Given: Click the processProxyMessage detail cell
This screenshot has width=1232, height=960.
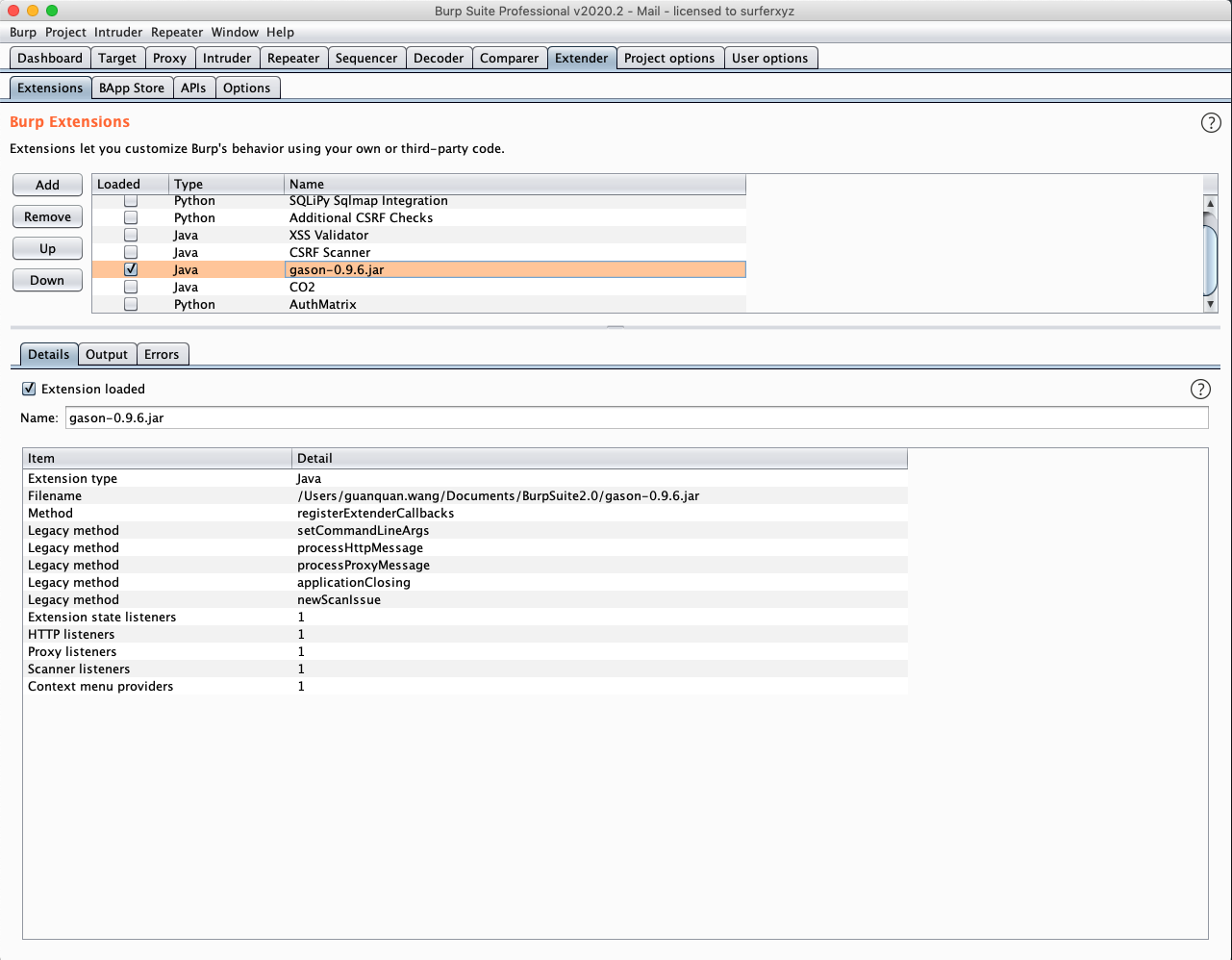Looking at the screenshot, I should pos(600,566).
